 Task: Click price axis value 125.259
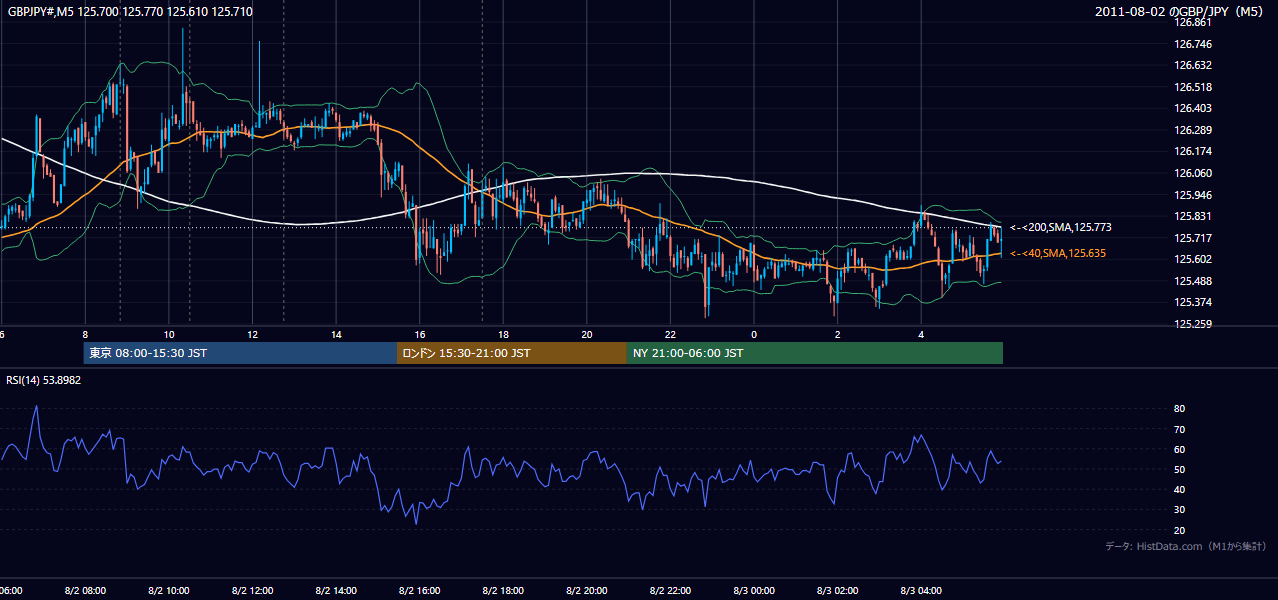[x=1194, y=324]
